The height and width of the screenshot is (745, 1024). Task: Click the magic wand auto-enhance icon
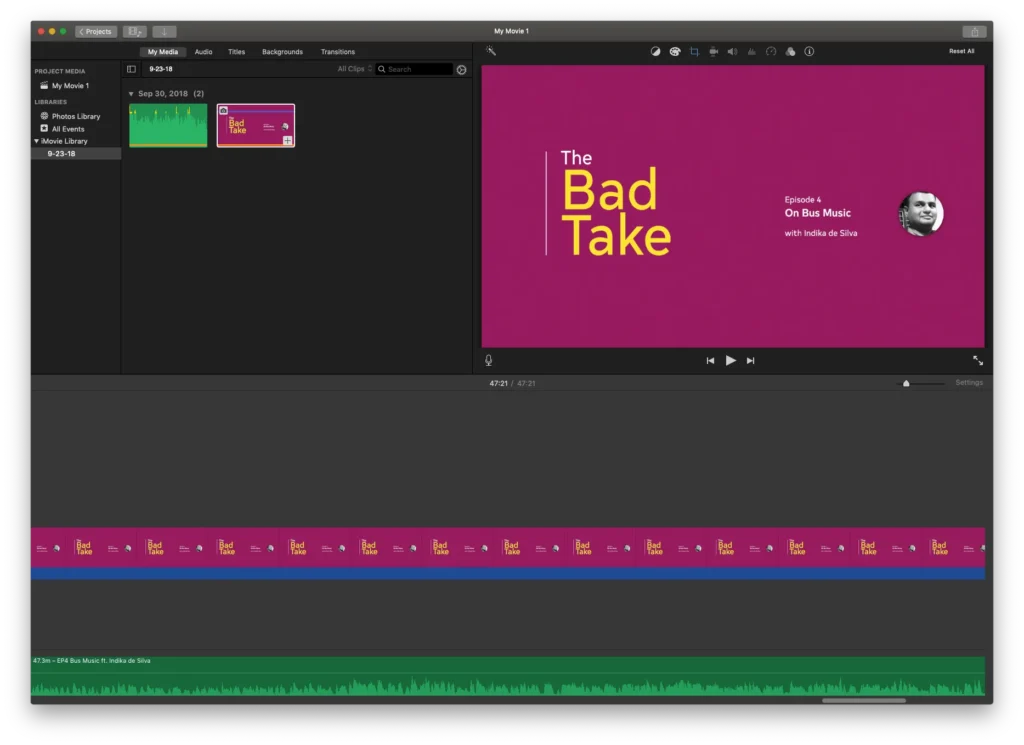tap(491, 51)
